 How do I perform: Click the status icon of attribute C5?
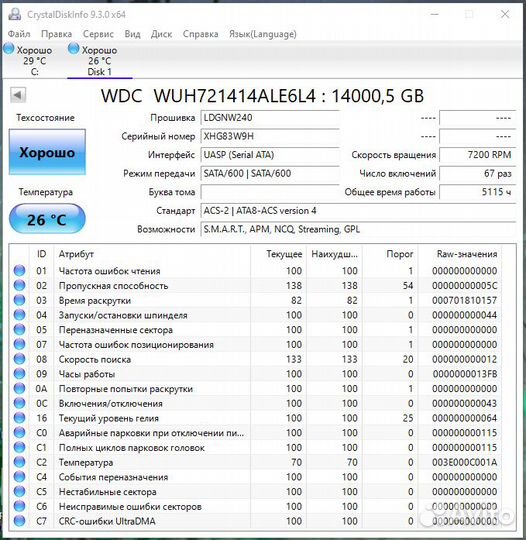(x=20, y=491)
